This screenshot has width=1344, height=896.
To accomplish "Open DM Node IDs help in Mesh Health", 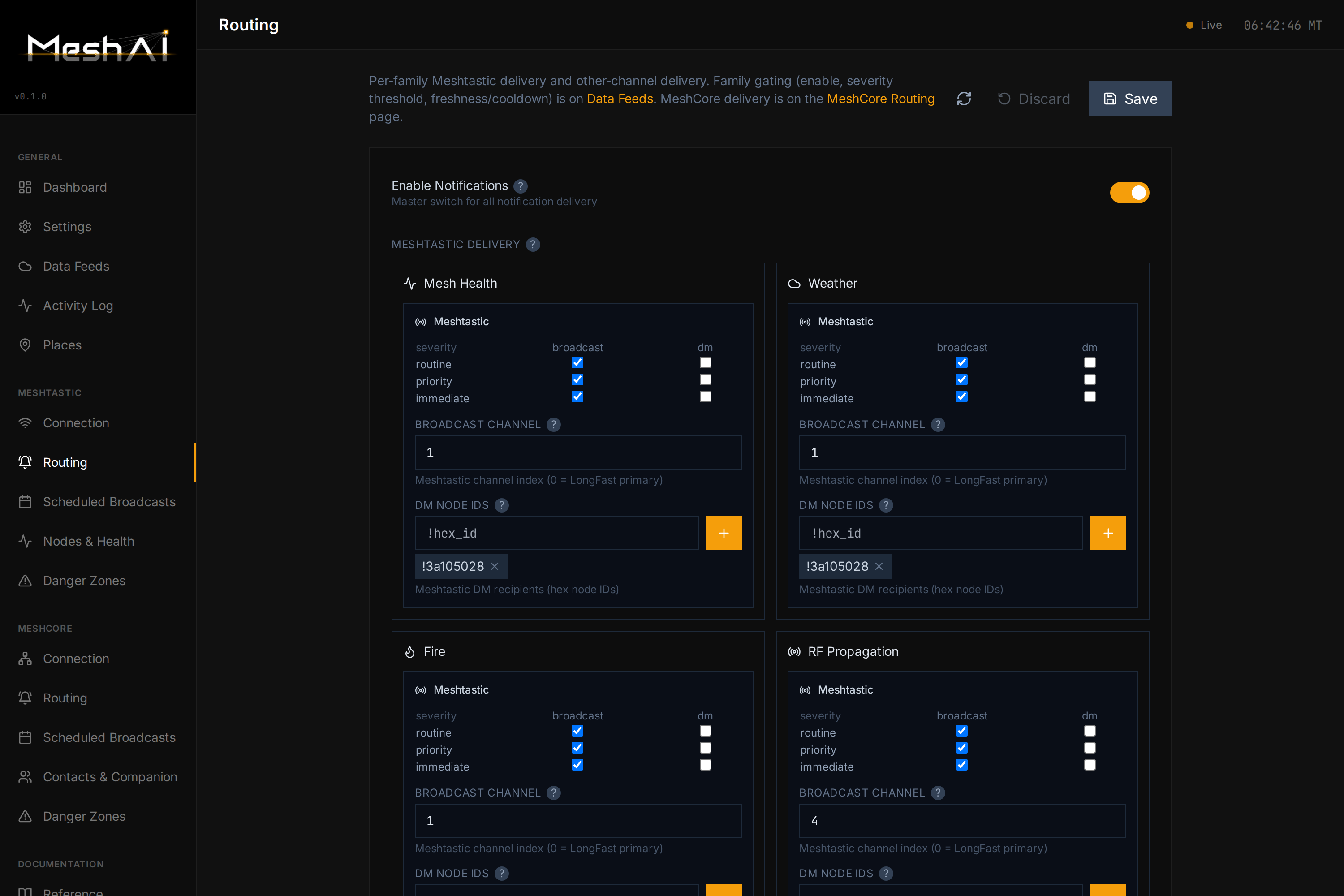I will (501, 505).
